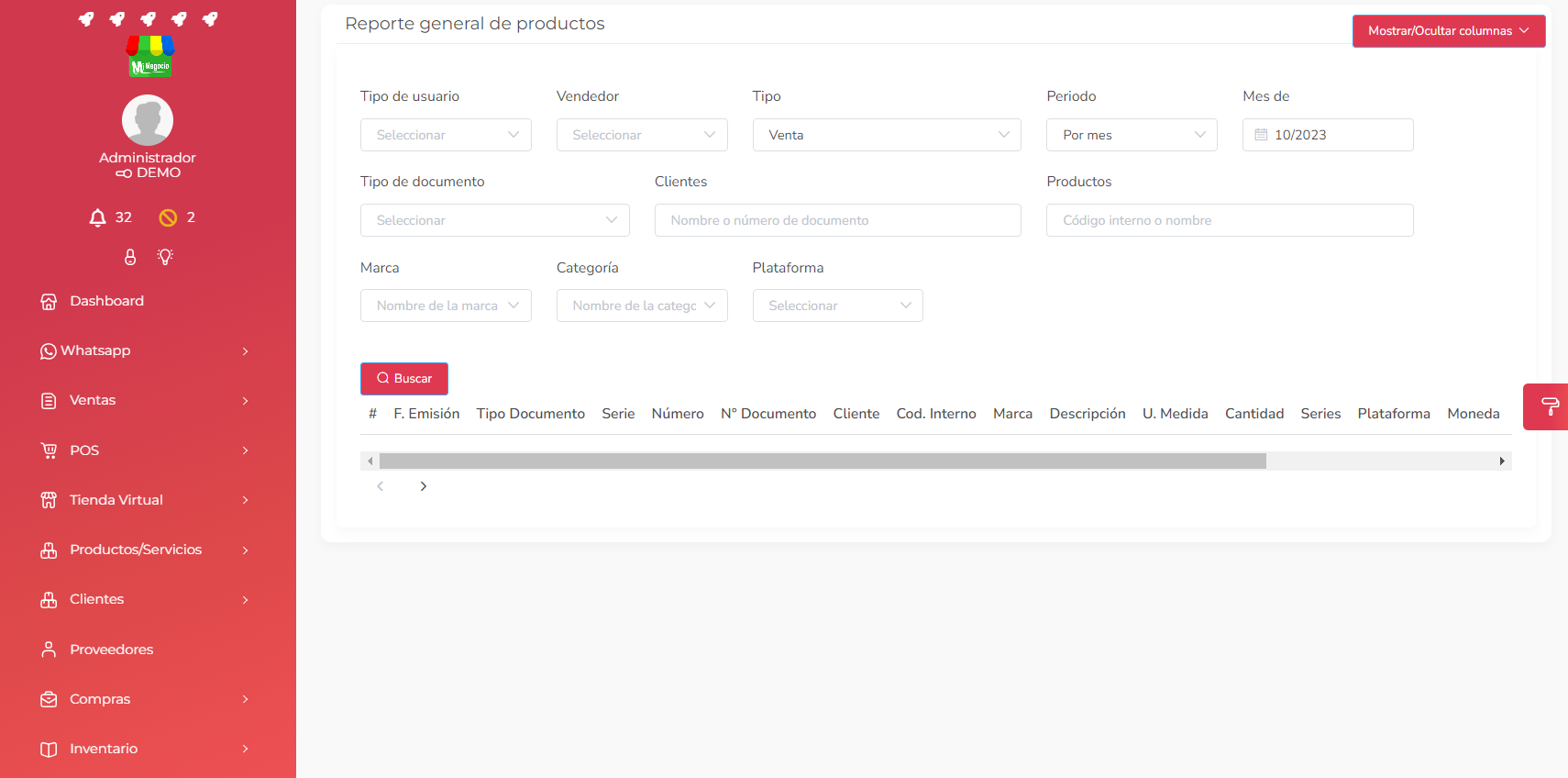Click the Moneda column header
This screenshot has width=1568, height=778.
point(1474,414)
